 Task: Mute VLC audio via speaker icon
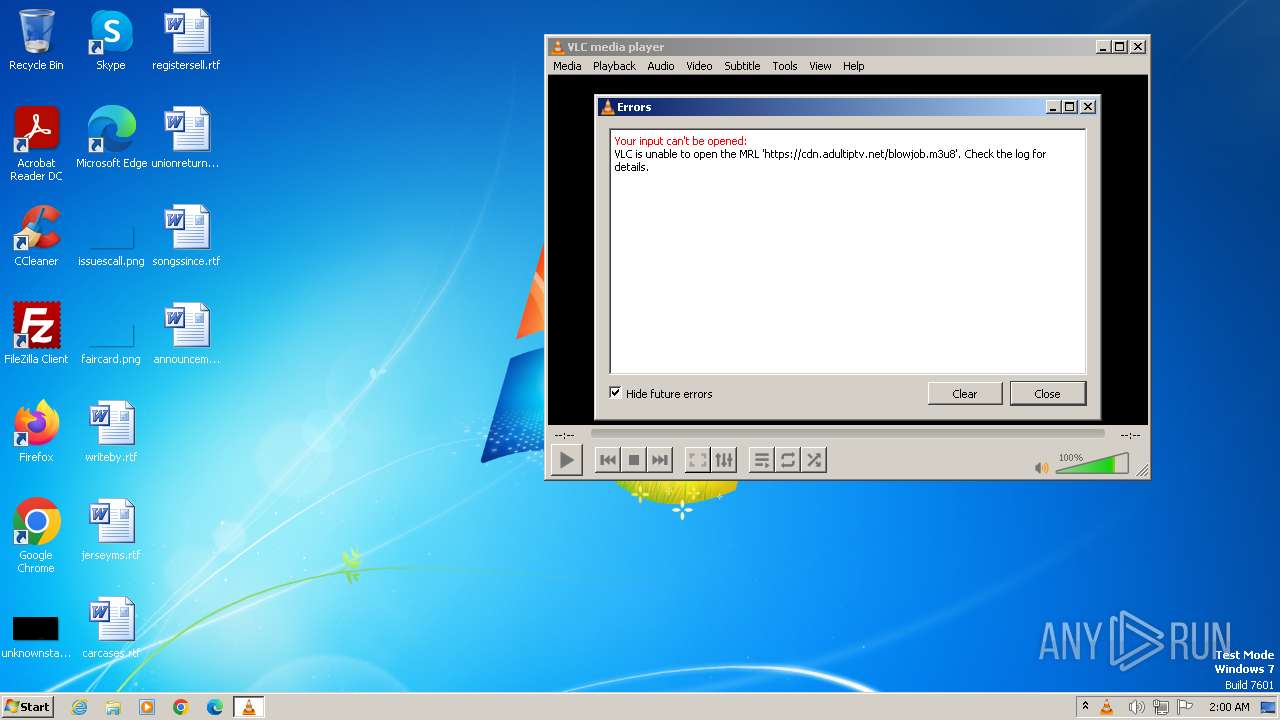tap(1042, 467)
